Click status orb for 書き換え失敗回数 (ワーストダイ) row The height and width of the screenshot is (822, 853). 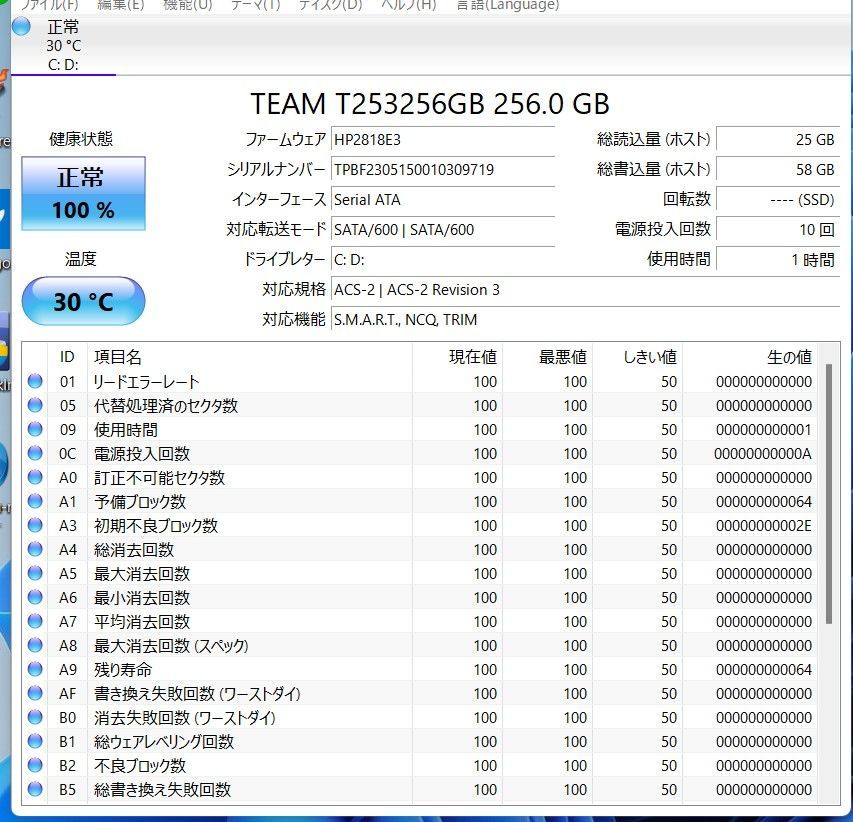35,693
